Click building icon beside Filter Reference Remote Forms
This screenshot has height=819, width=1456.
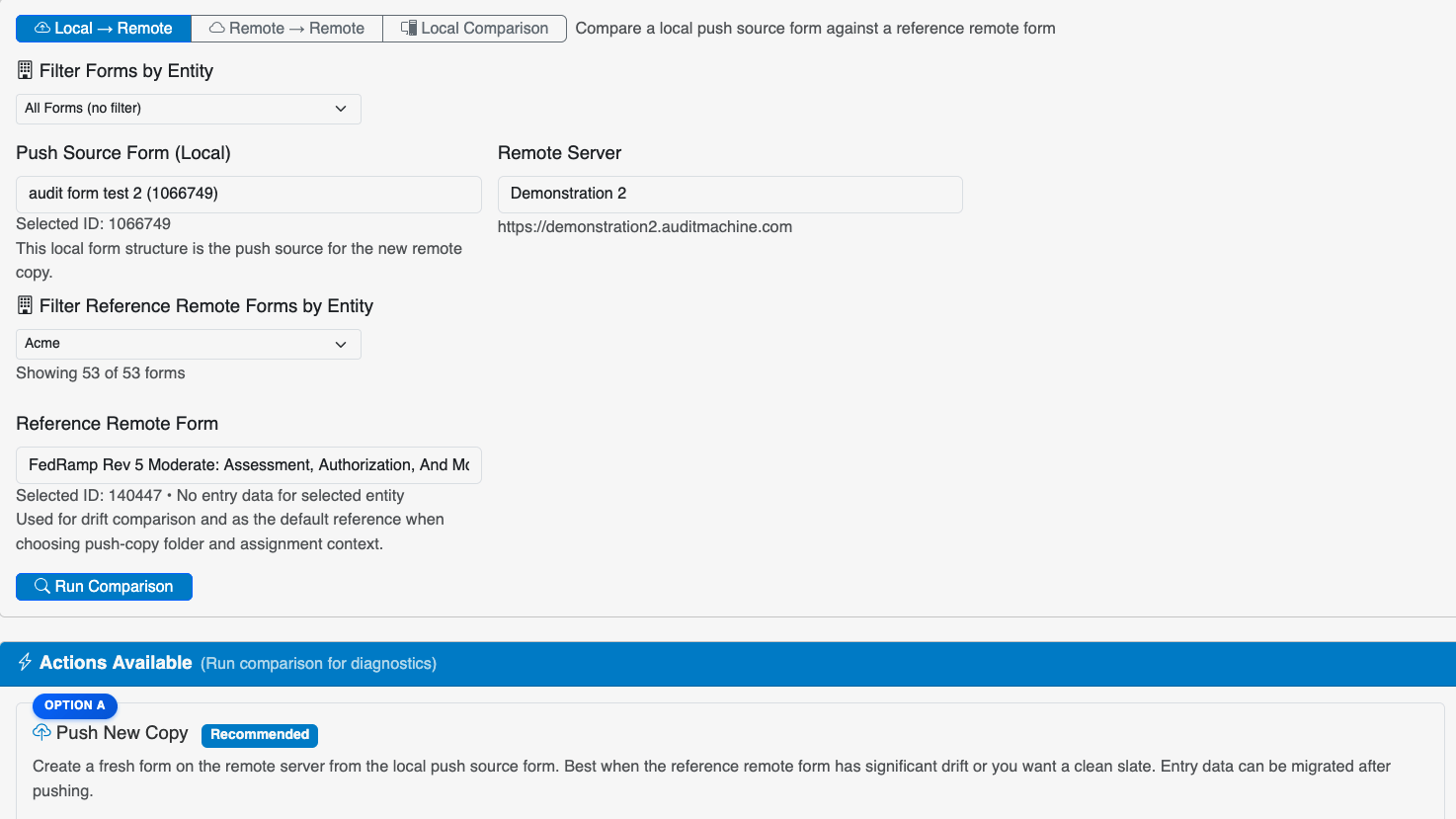tap(26, 306)
